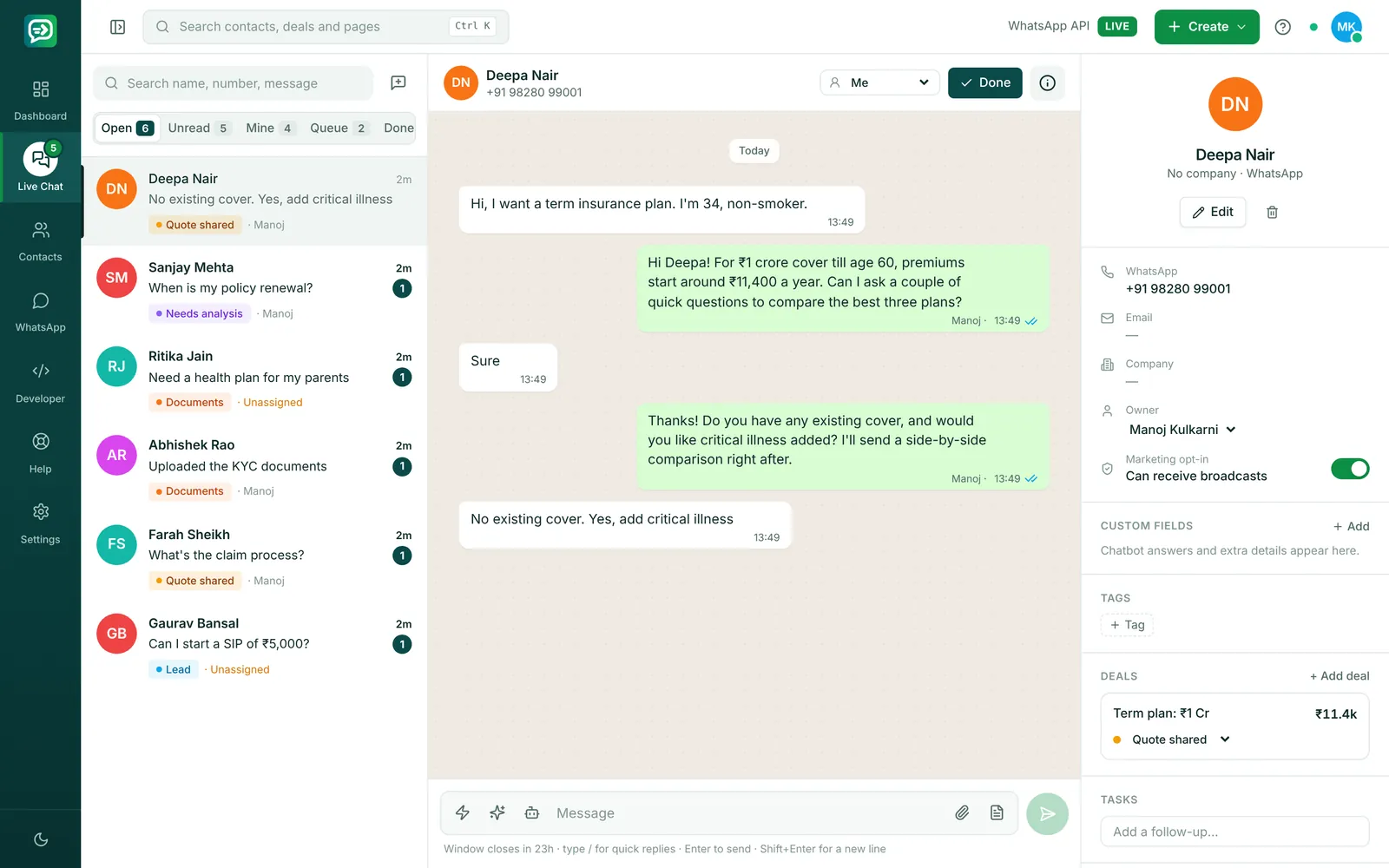Click the search name, number, message field
1389x868 pixels.
point(233,83)
